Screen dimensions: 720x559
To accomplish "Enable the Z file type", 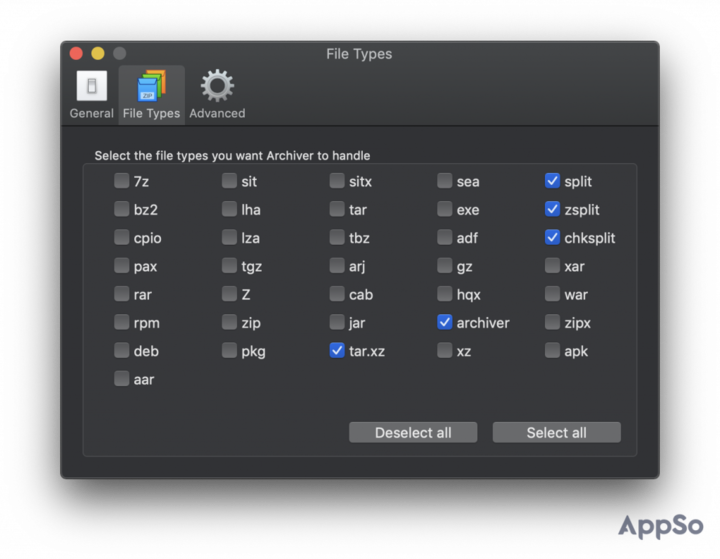I will tap(229, 294).
